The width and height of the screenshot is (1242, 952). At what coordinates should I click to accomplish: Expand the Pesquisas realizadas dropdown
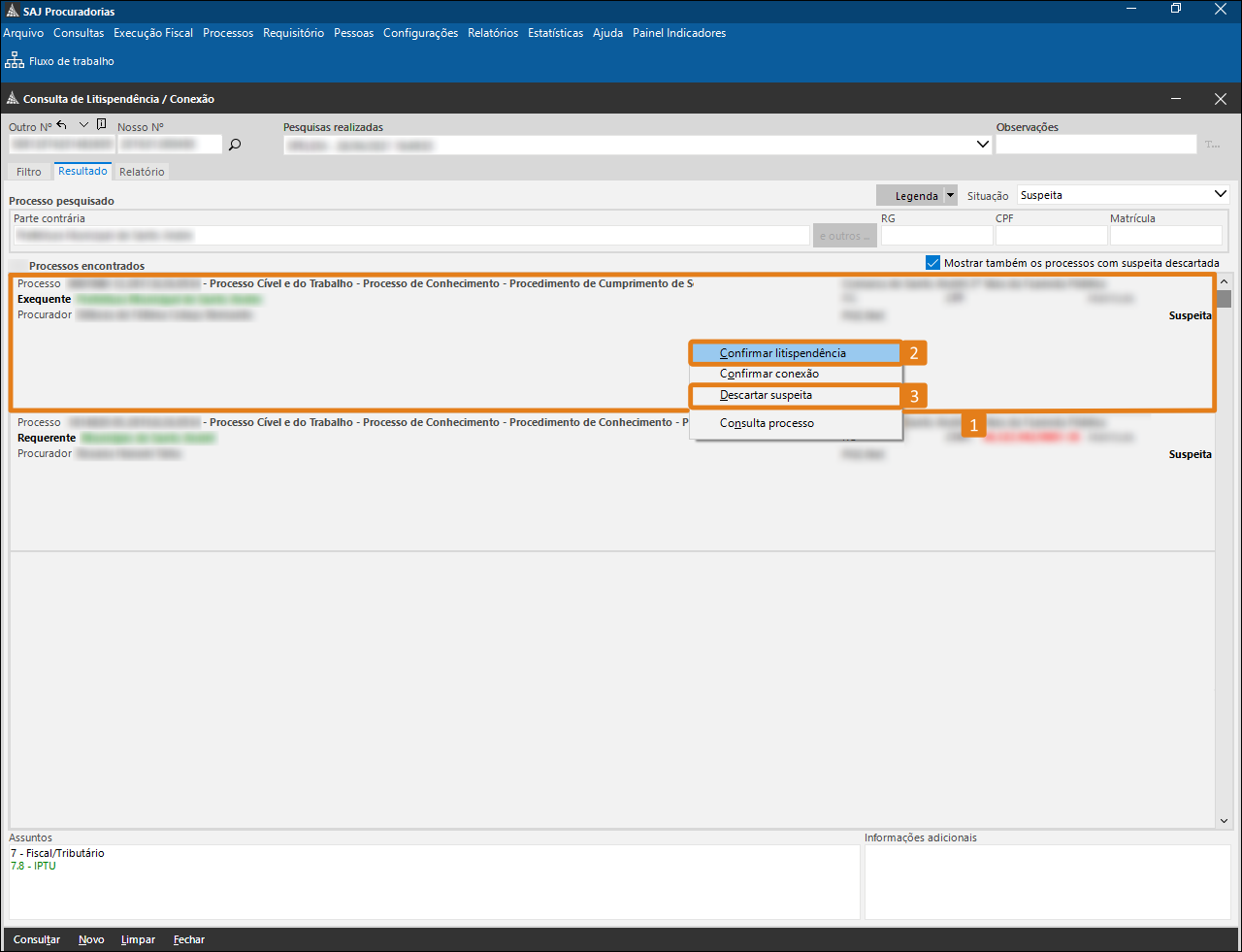click(x=982, y=145)
